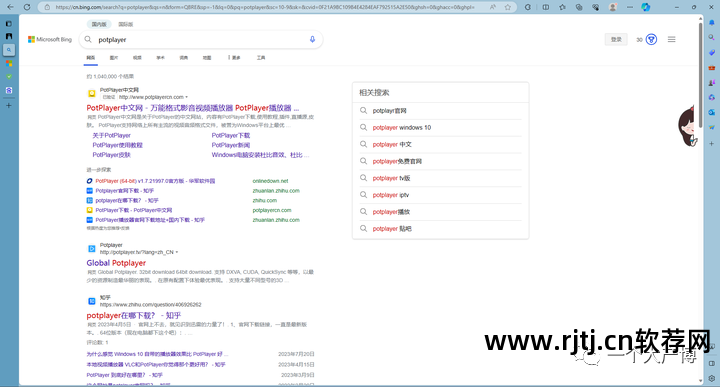Open the potplayer在哪下载 知乎 result title
Screen dimensions: 720x387
click(134, 315)
